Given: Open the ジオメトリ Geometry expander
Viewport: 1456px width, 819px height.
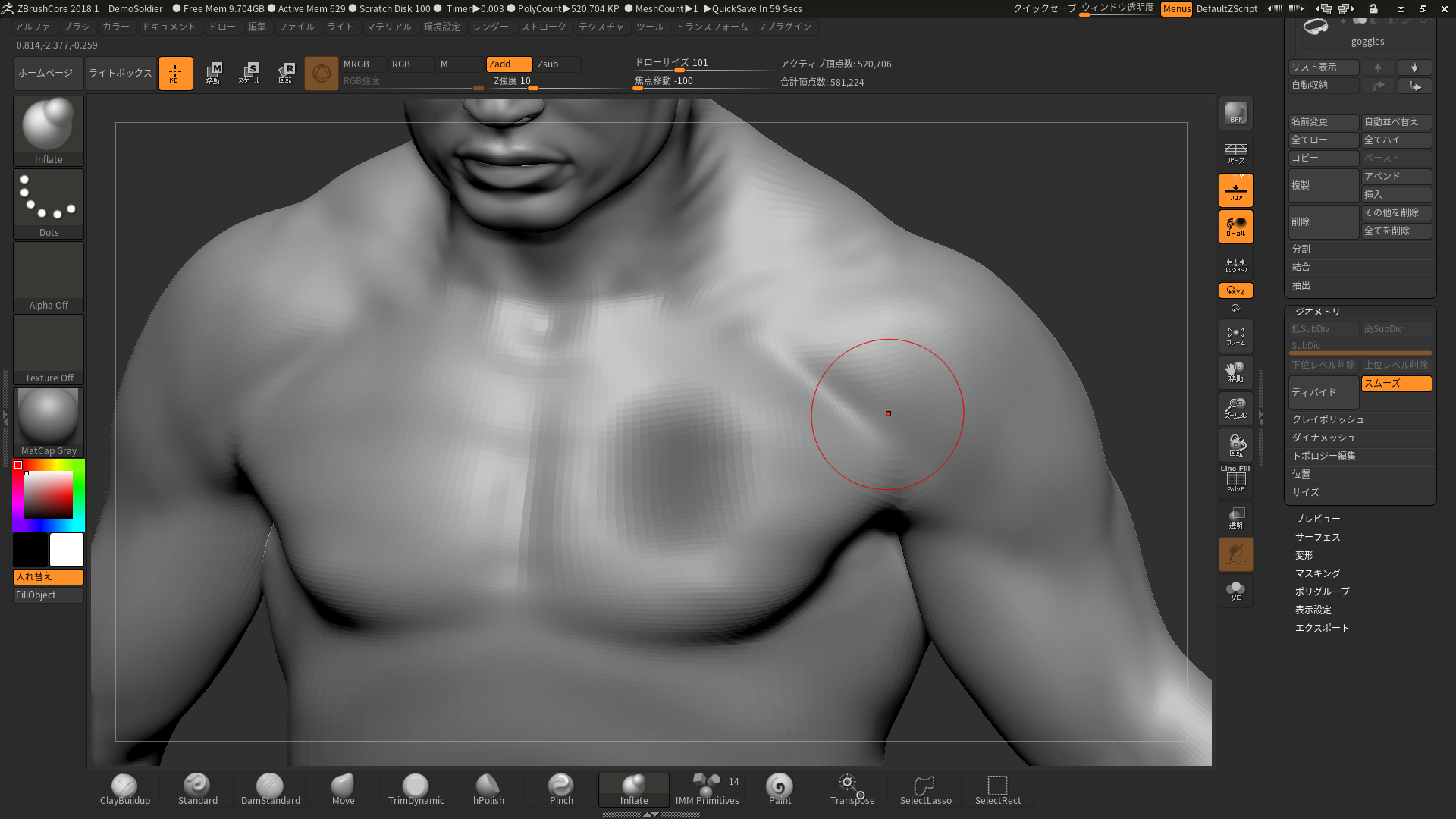Looking at the screenshot, I should (x=1317, y=311).
